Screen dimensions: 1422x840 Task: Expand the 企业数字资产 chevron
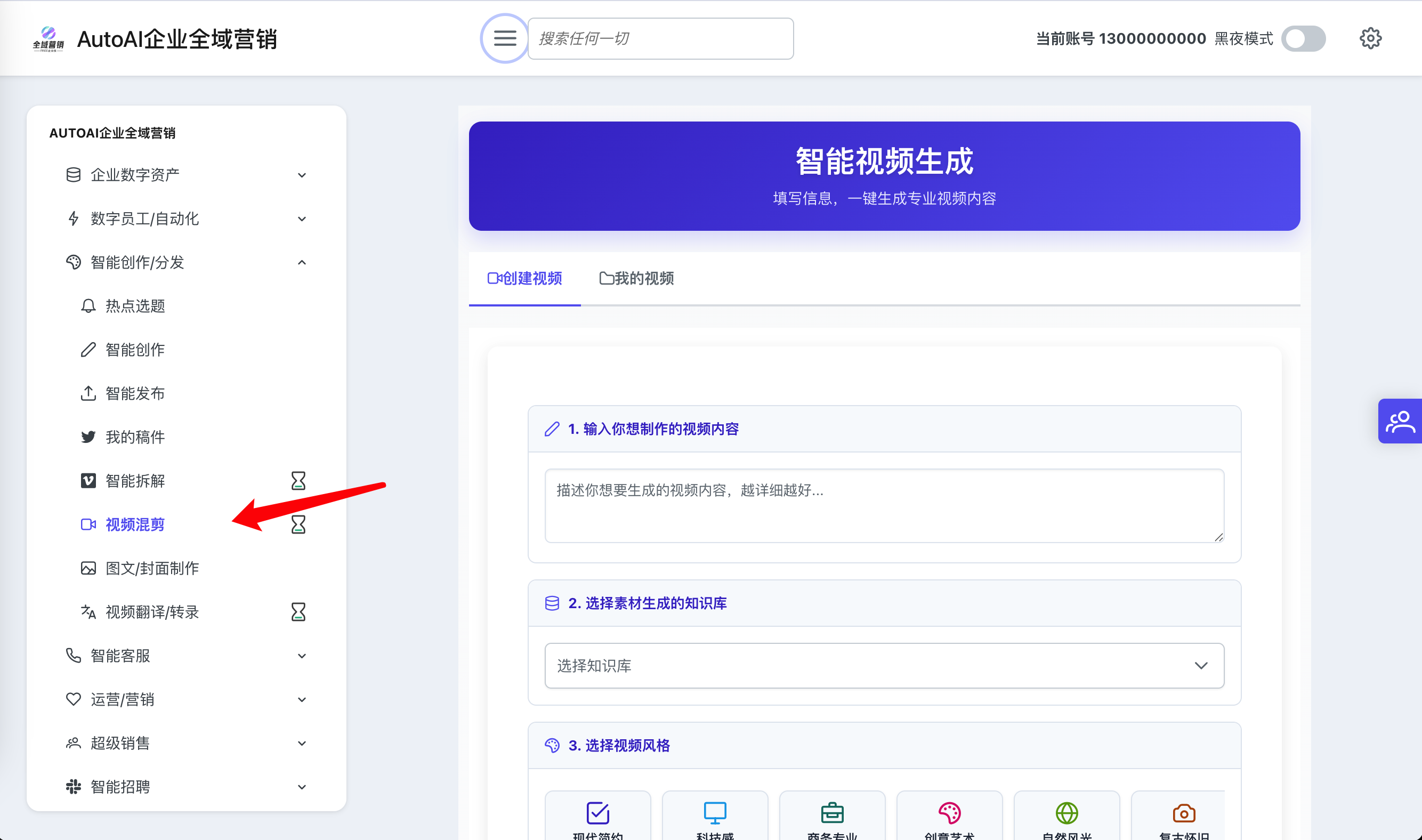302,175
